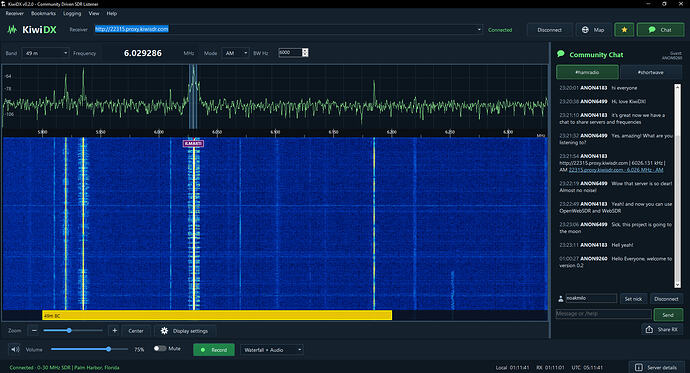
Task: Expand the receiver URL dropdown
Action: click(x=479, y=29)
